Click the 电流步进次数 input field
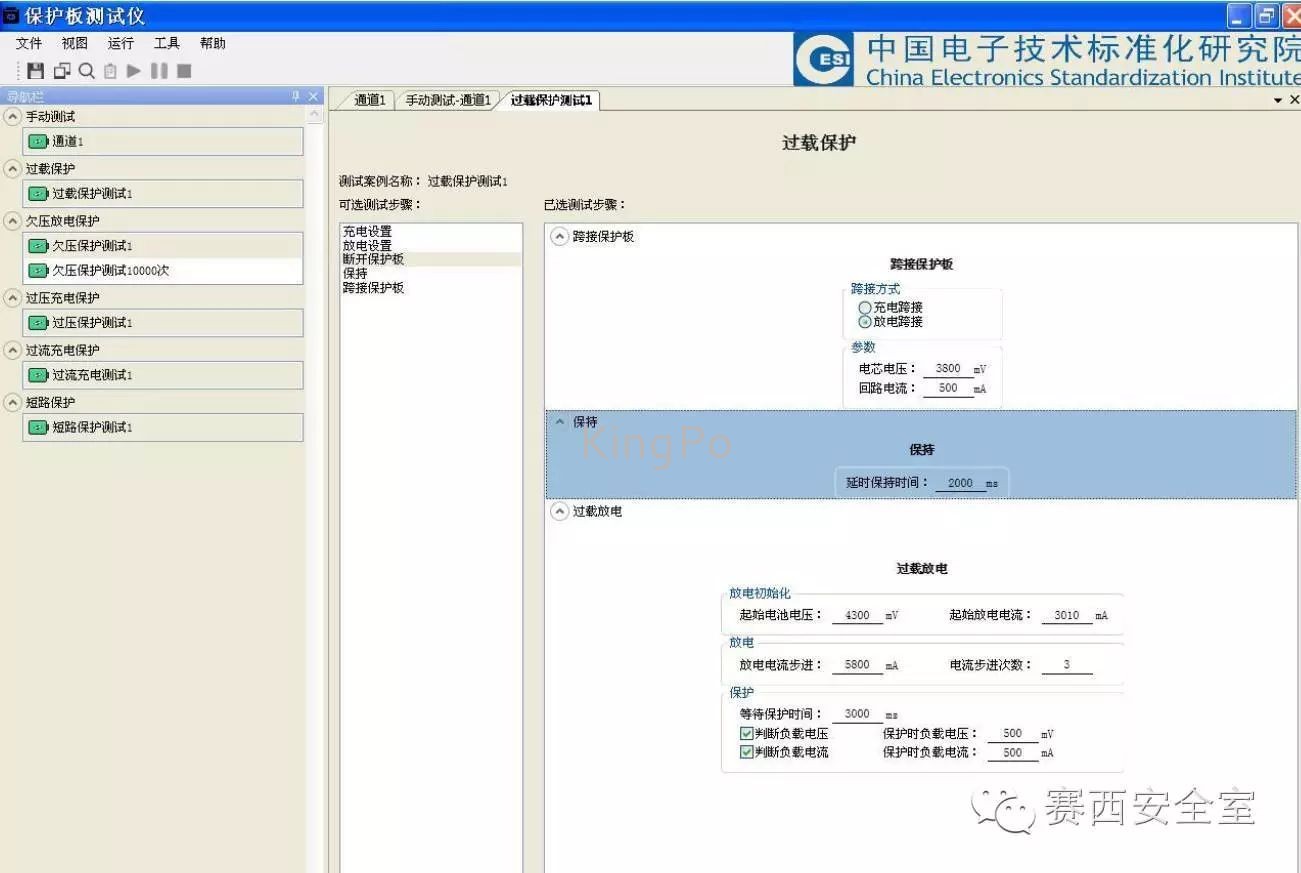The height and width of the screenshot is (873, 1301). point(1067,665)
